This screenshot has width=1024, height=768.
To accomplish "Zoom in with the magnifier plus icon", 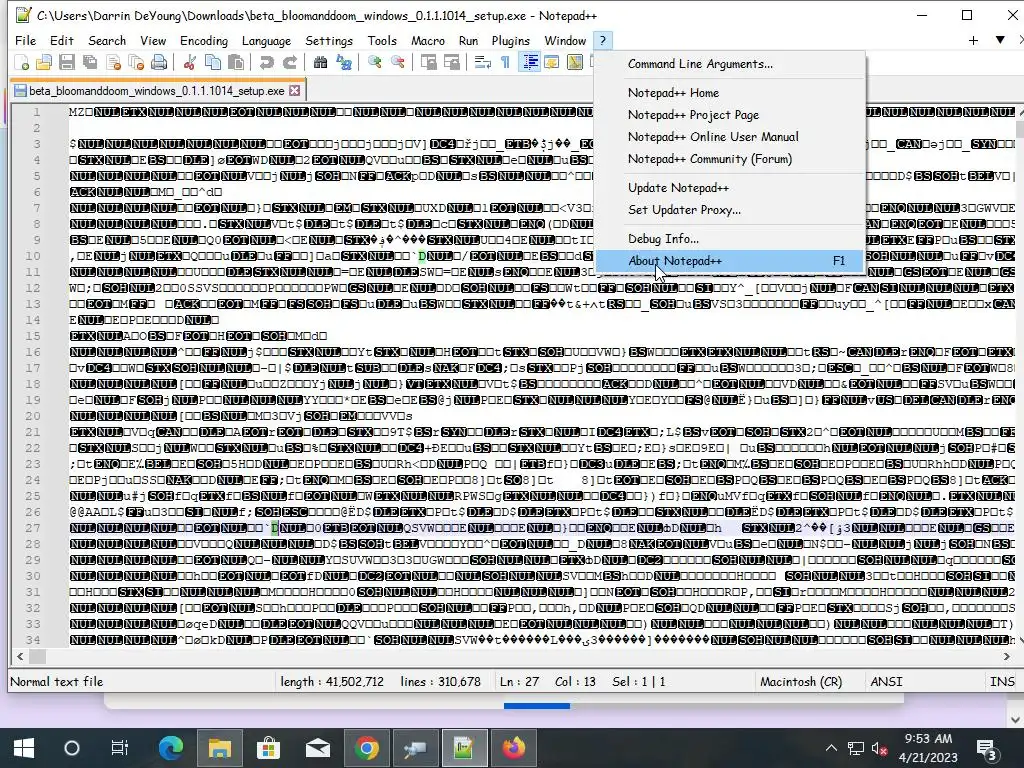I will coord(374,63).
